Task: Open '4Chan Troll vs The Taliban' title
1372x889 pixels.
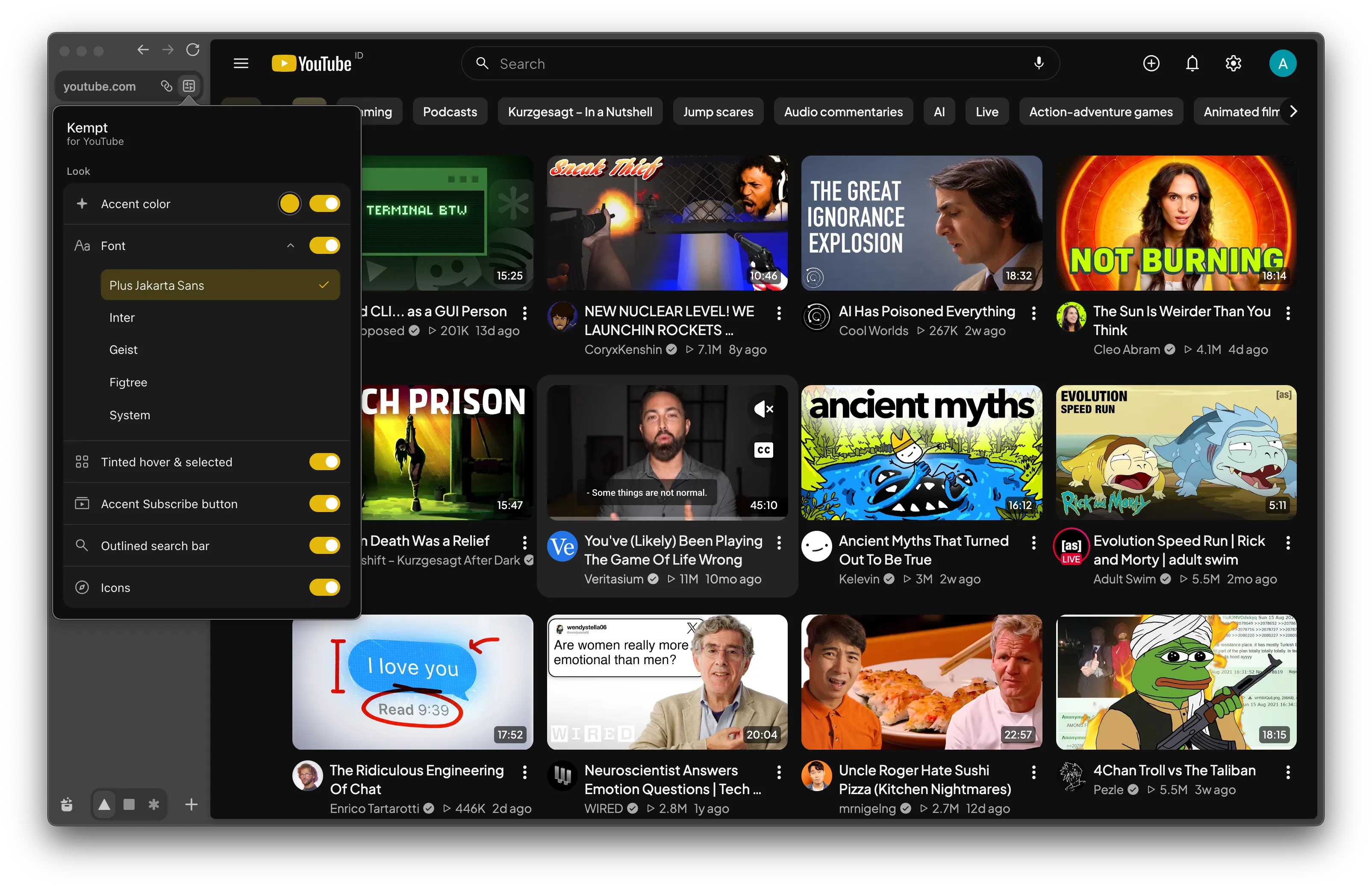Action: (x=1174, y=771)
